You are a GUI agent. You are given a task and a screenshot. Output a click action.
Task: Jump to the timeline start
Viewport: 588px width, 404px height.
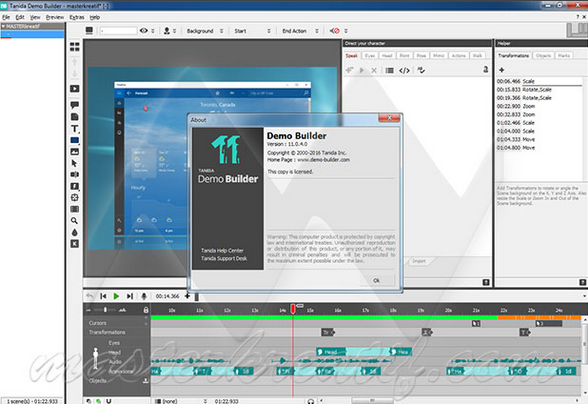click(103, 296)
